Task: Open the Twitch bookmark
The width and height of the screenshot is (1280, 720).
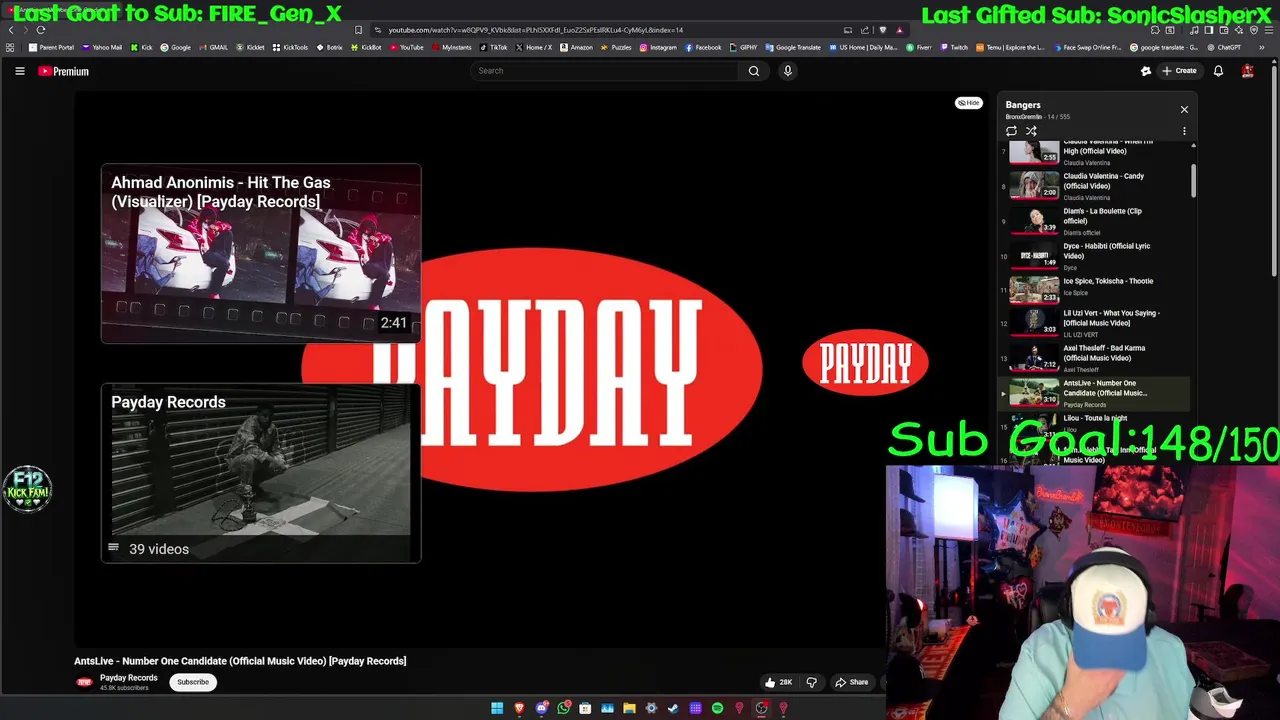Action: pos(954,47)
